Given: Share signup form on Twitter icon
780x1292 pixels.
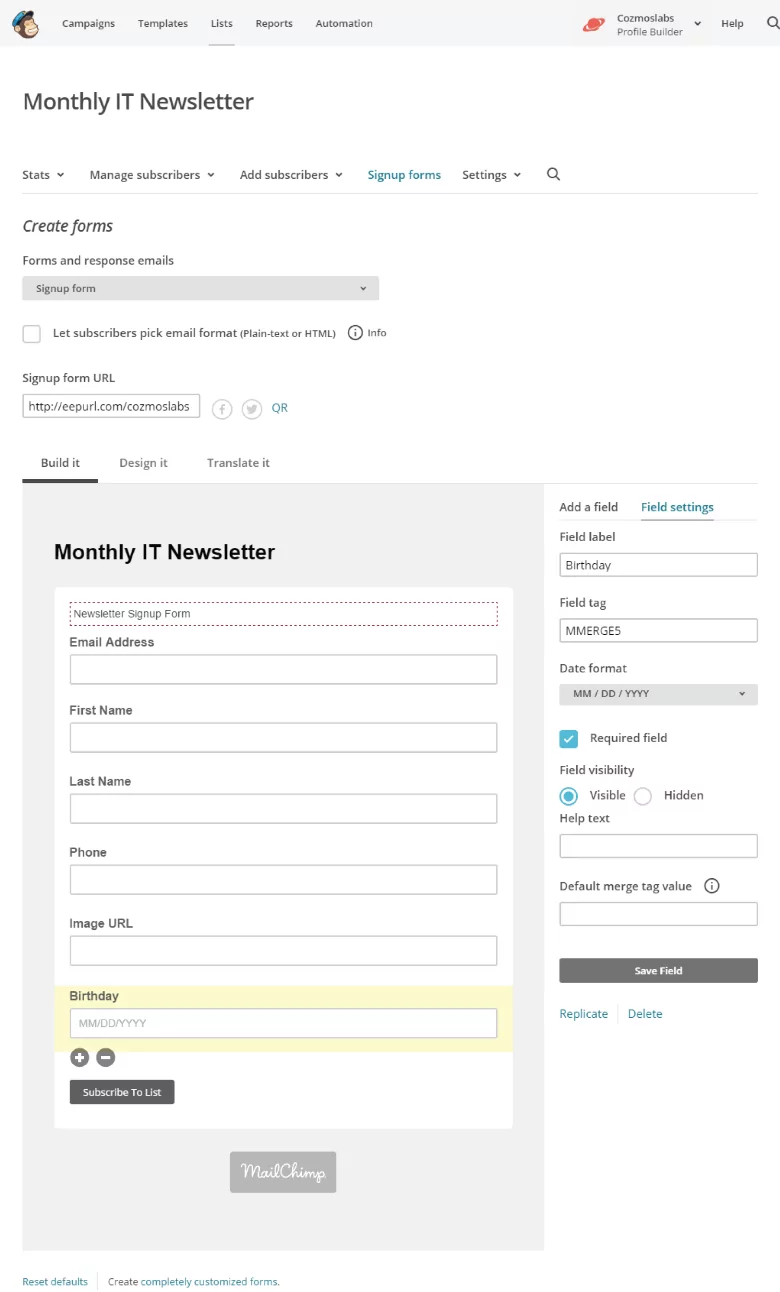Looking at the screenshot, I should [252, 409].
